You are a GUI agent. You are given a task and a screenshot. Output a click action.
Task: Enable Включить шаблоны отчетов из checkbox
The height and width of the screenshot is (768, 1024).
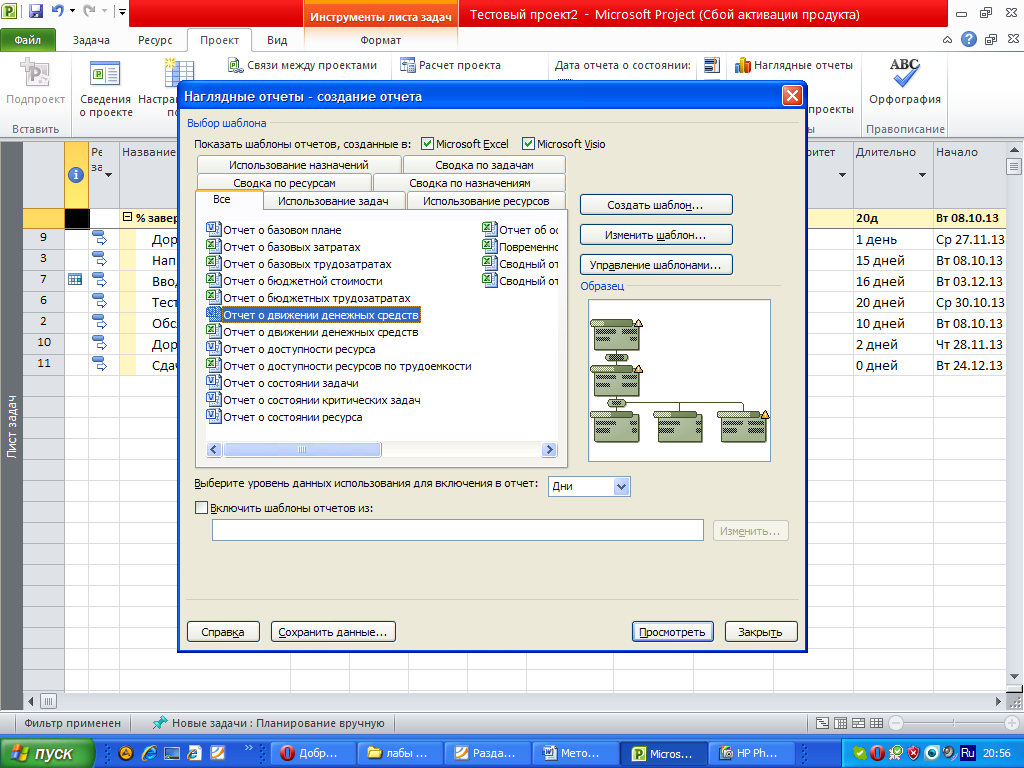202,507
